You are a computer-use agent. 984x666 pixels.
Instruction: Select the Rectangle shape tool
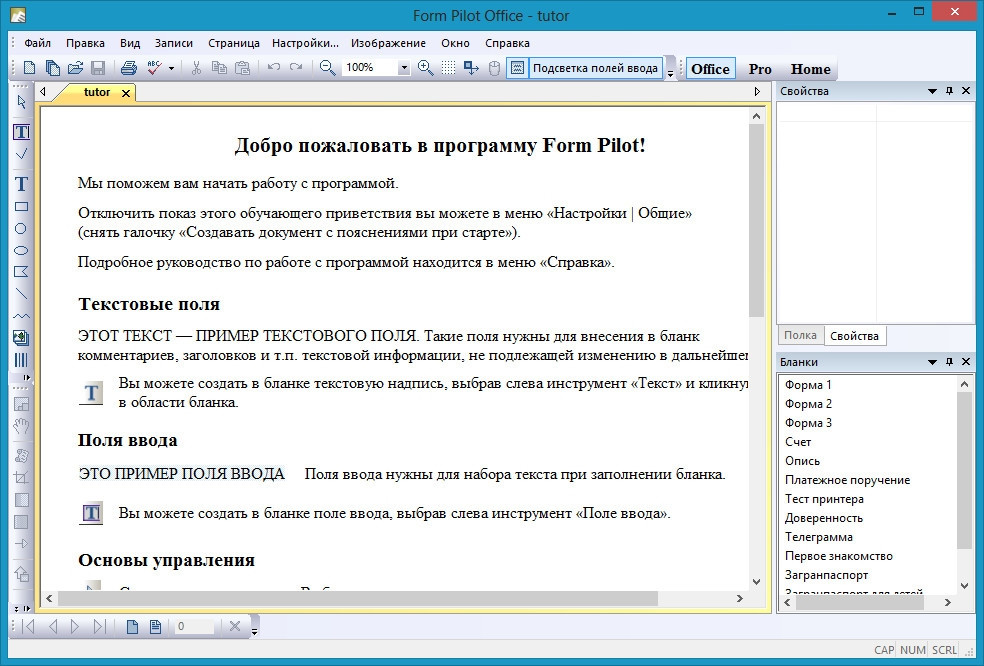[x=21, y=207]
